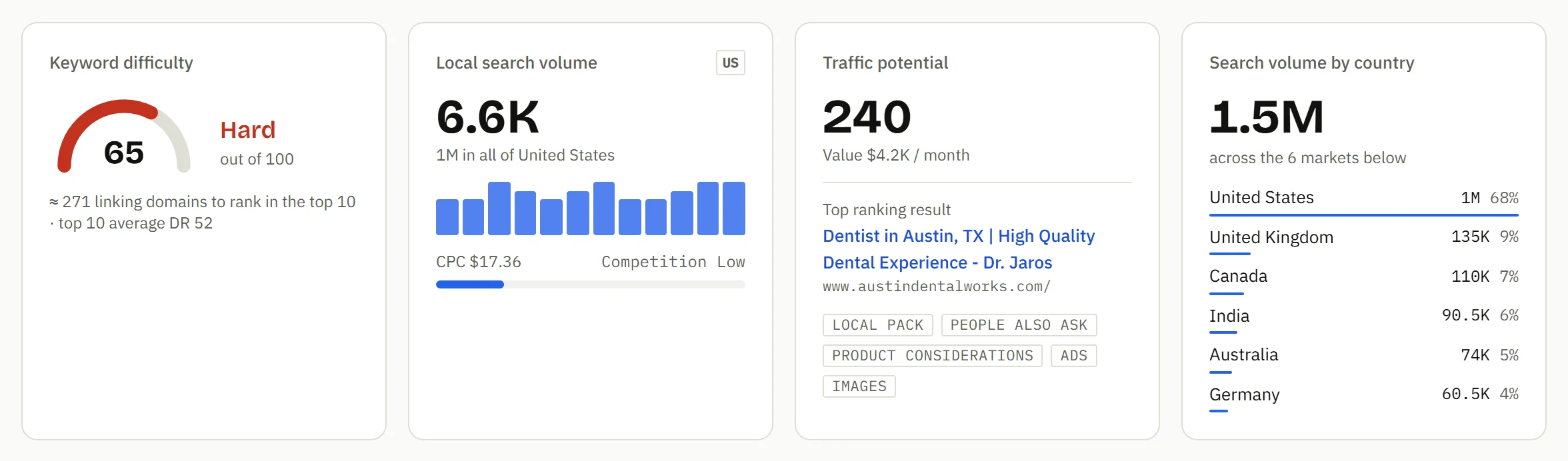Click the www.austindentalworks.com URL
The height and width of the screenshot is (461, 1568).
tap(936, 286)
